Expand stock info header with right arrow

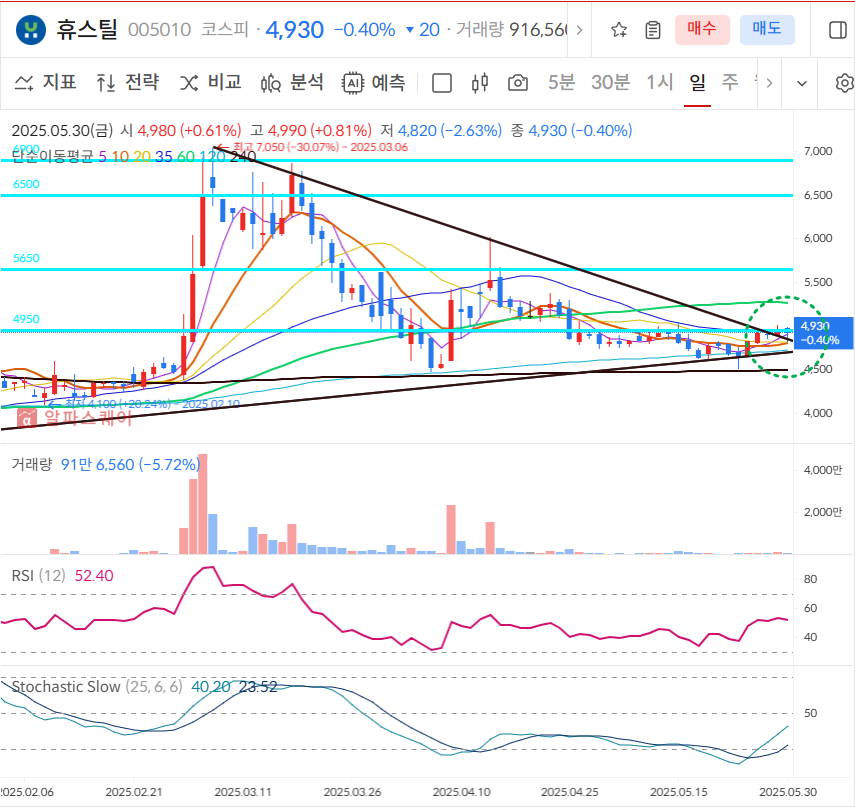pyautogui.click(x=580, y=30)
